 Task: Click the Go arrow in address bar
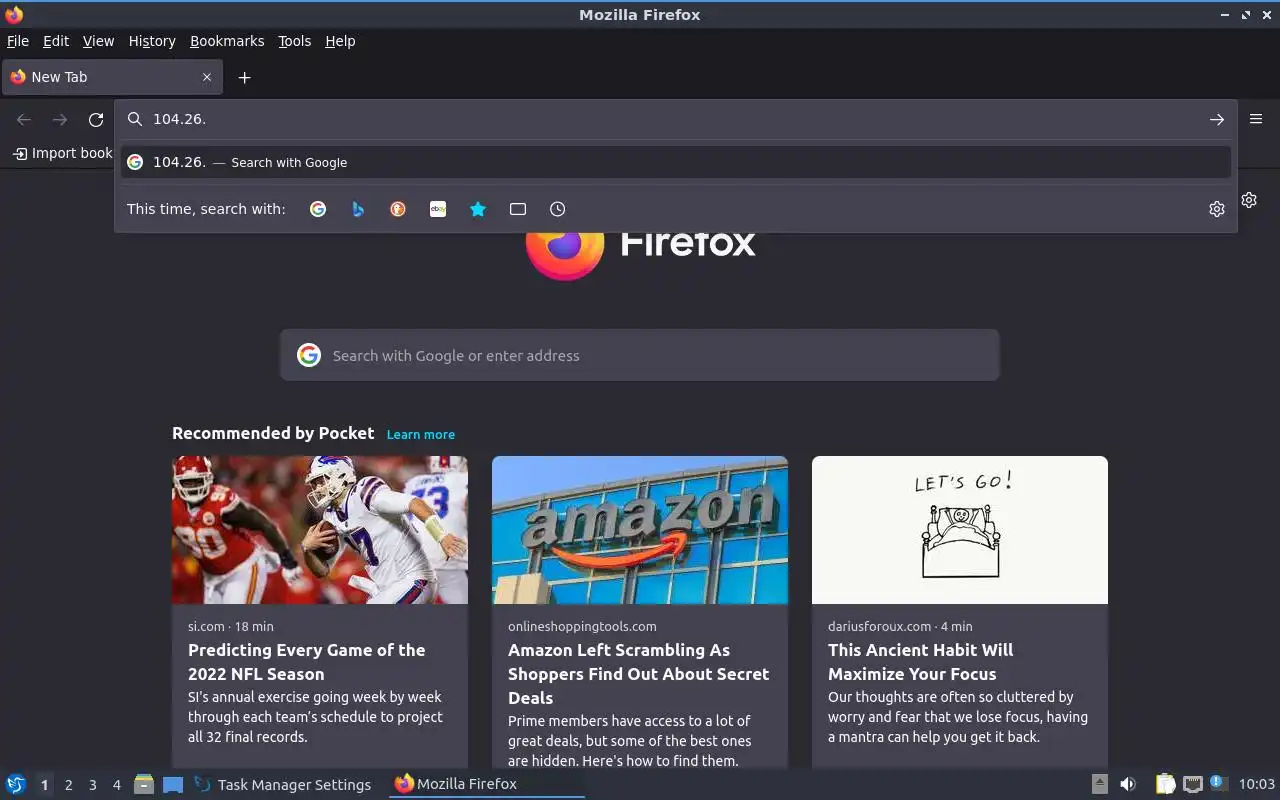[1217, 119]
